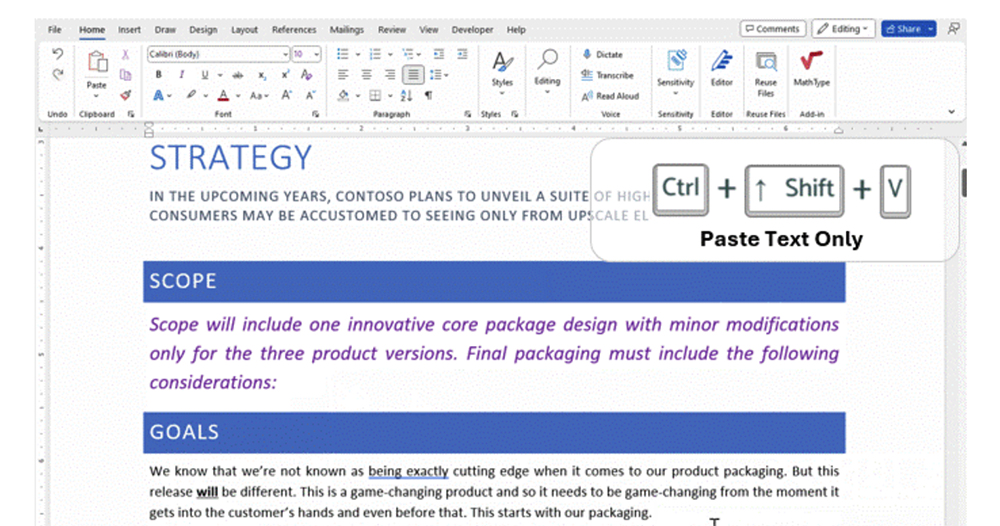Pick the red font color swatch
Viewport: 1000px width, 526px height.
pos(223,96)
